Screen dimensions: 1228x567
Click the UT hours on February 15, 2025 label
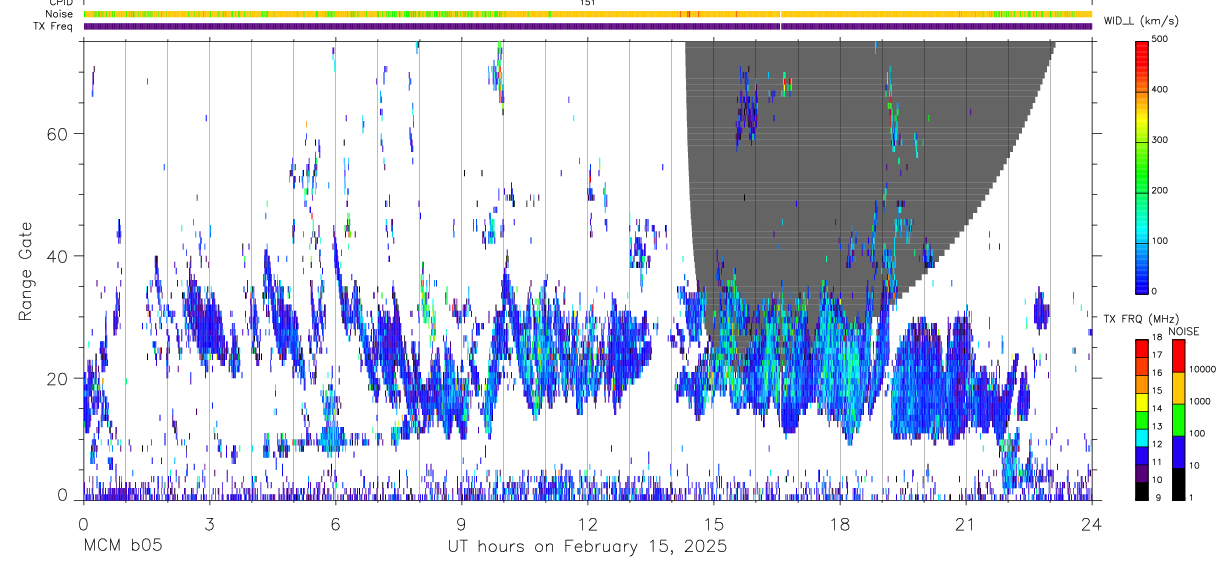coord(587,547)
